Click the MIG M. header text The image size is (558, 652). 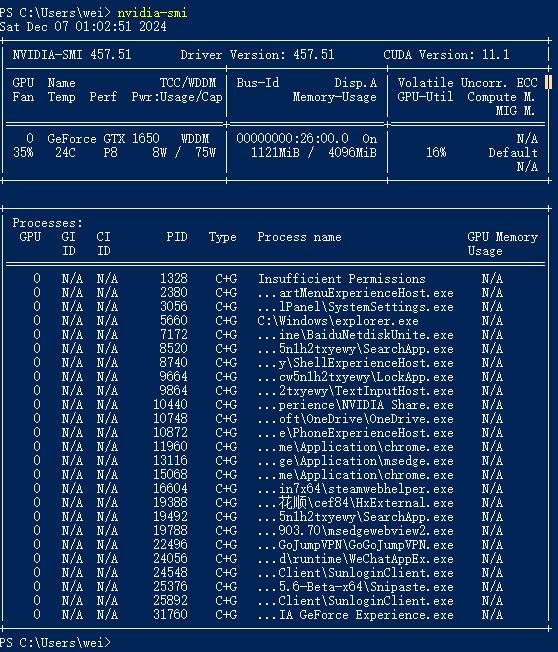tap(515, 111)
